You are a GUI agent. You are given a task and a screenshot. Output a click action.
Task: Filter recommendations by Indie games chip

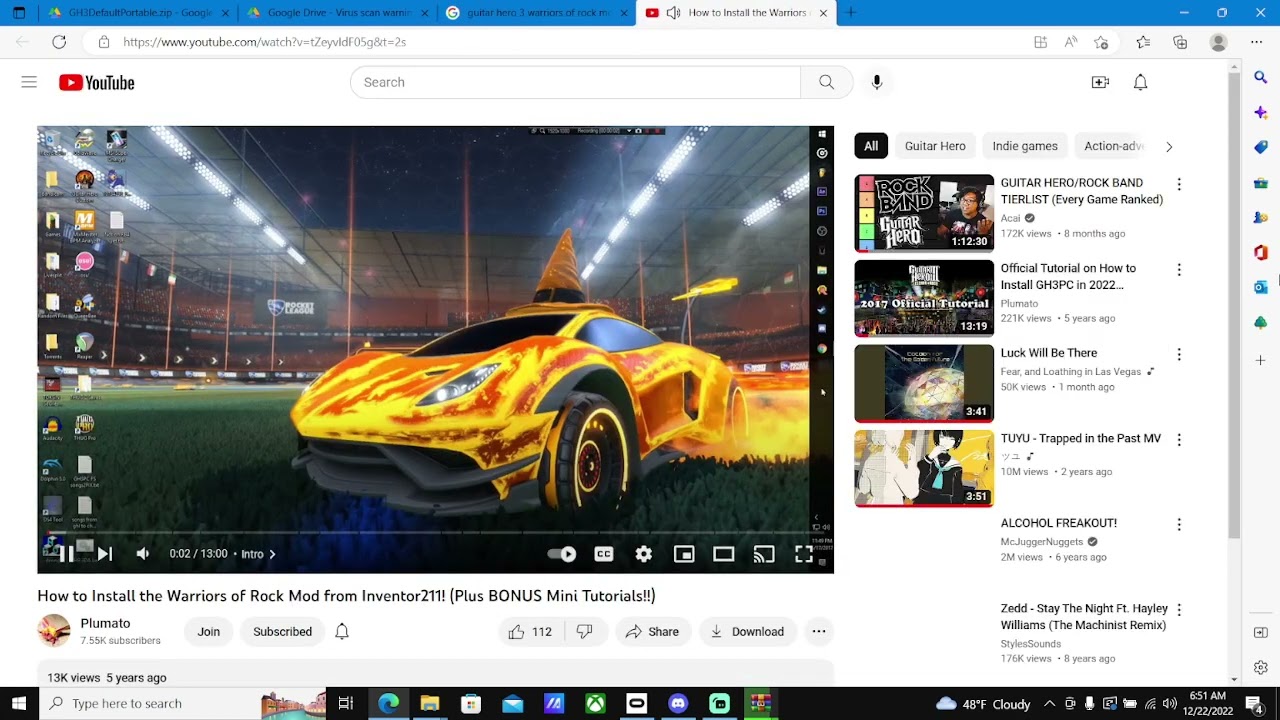pos(1025,146)
